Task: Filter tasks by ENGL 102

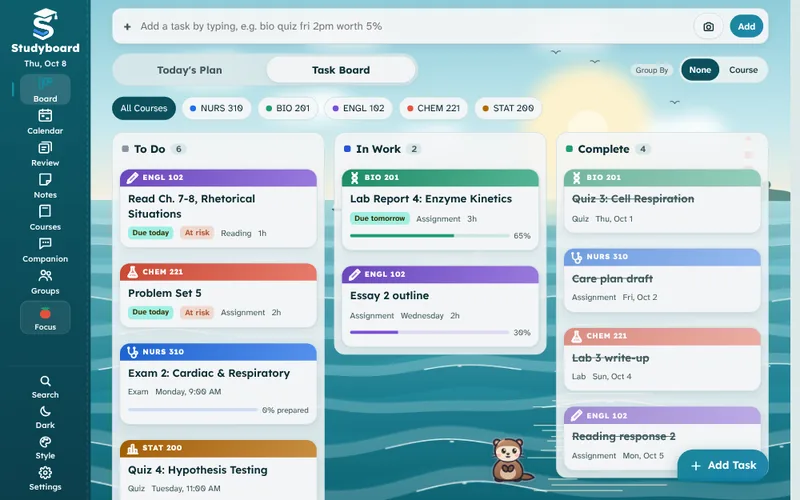Action: [x=358, y=108]
